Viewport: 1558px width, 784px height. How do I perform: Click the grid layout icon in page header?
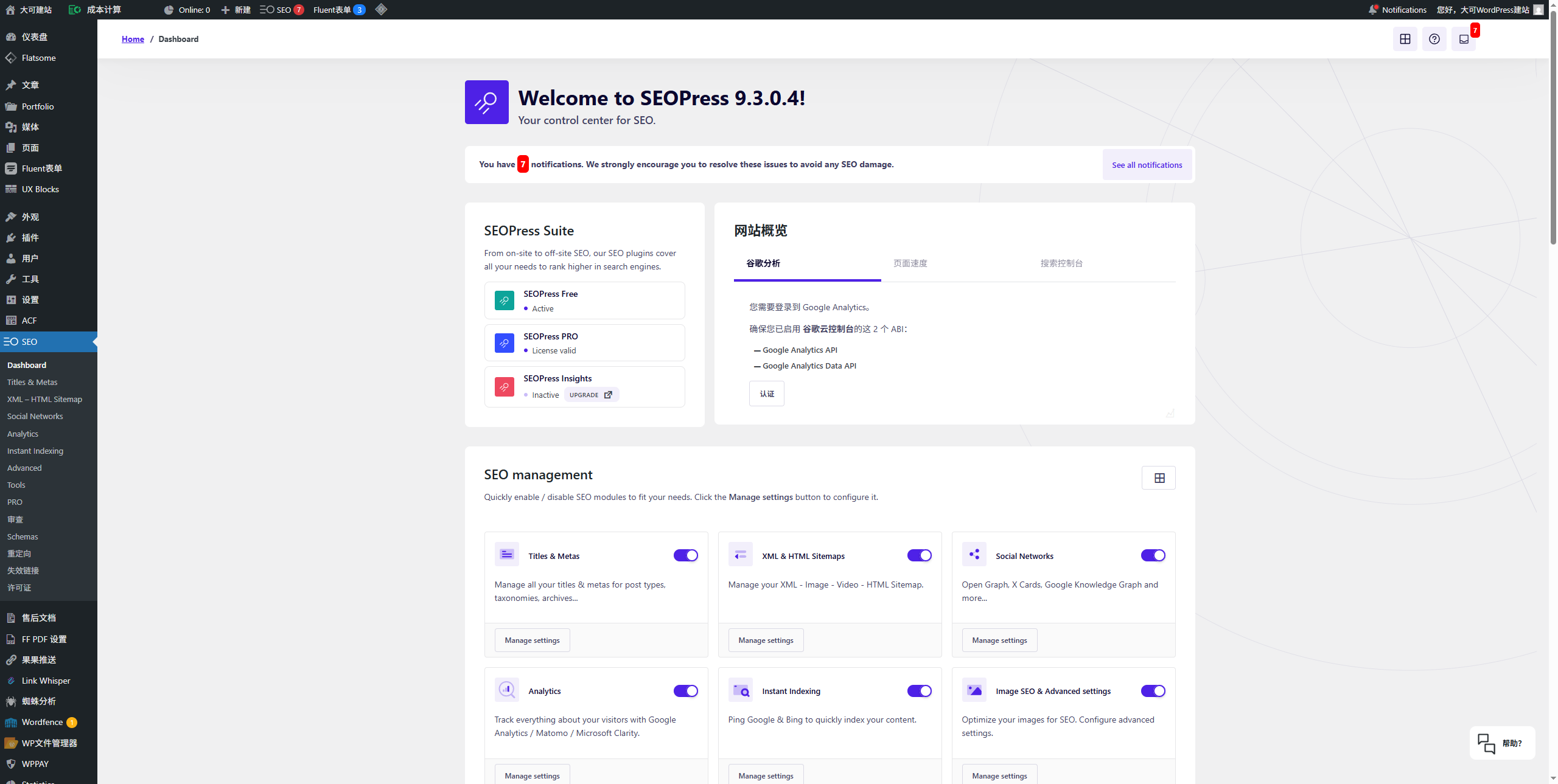1405,39
